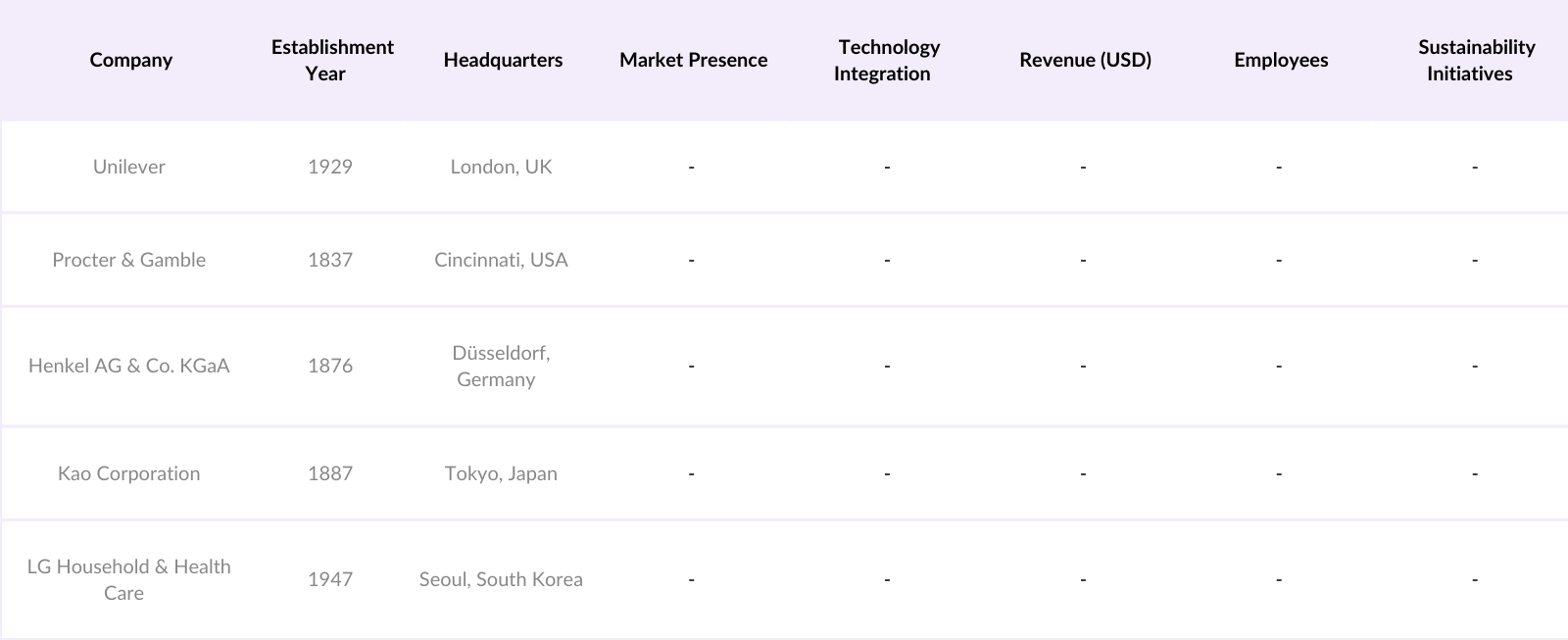Click the Cincinnati, USA cell
Viewport: 1568px width, 640px height.
click(x=501, y=260)
